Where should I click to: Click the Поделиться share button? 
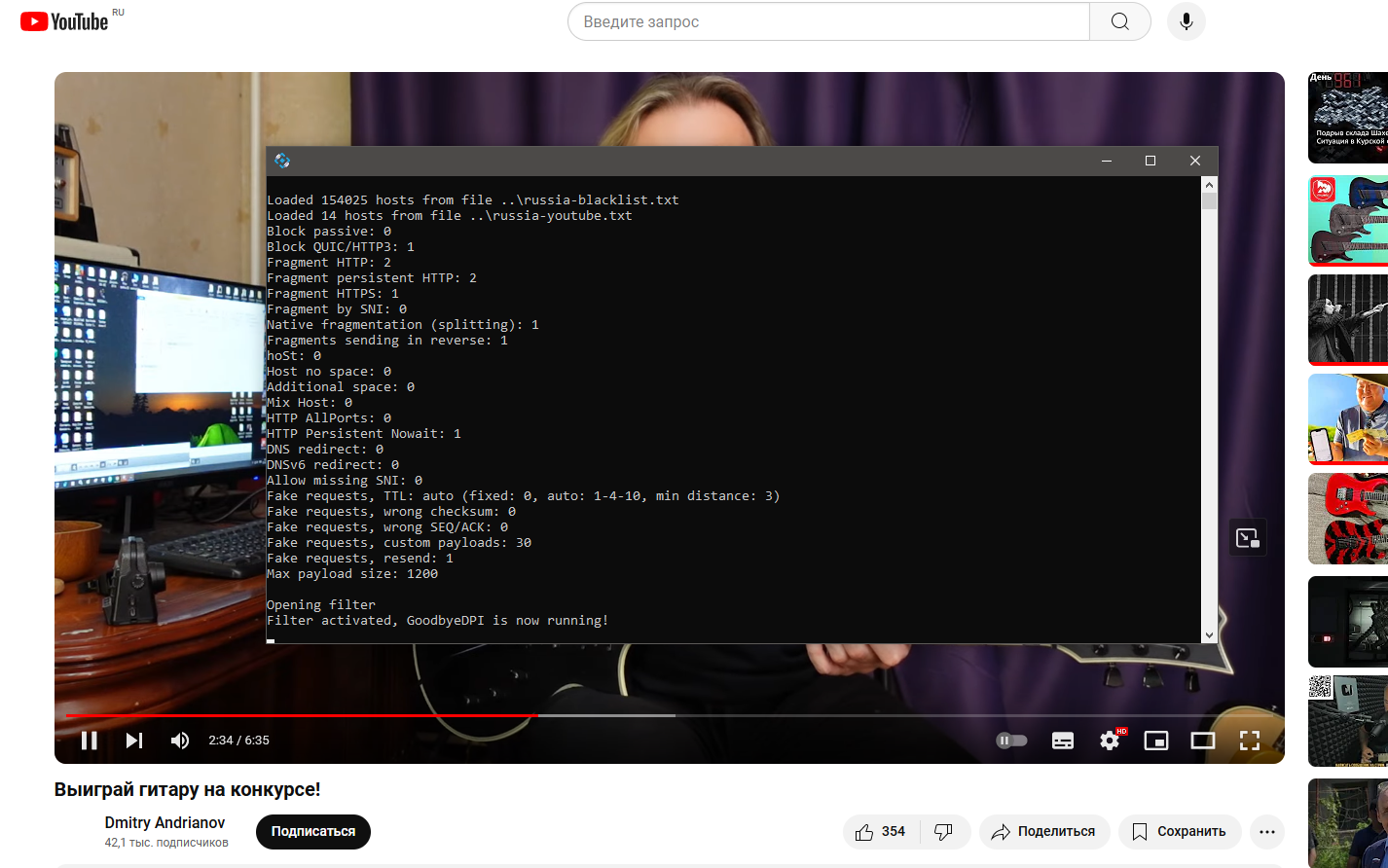pyautogui.click(x=1044, y=832)
